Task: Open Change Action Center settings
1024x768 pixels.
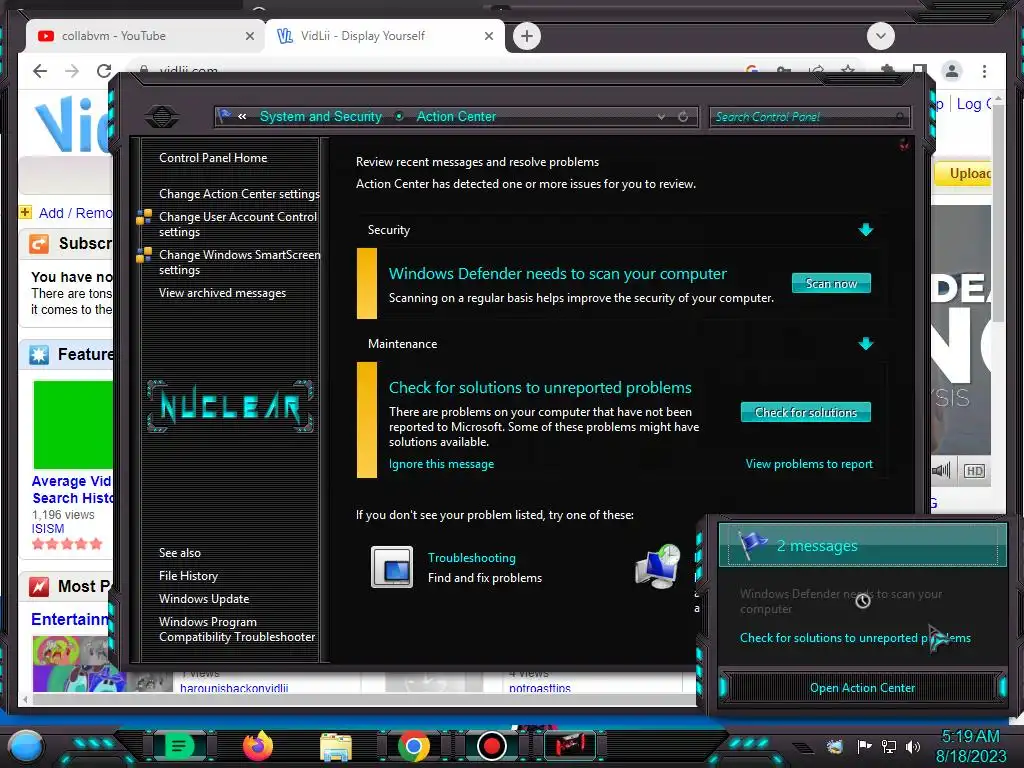Action: [x=239, y=194]
